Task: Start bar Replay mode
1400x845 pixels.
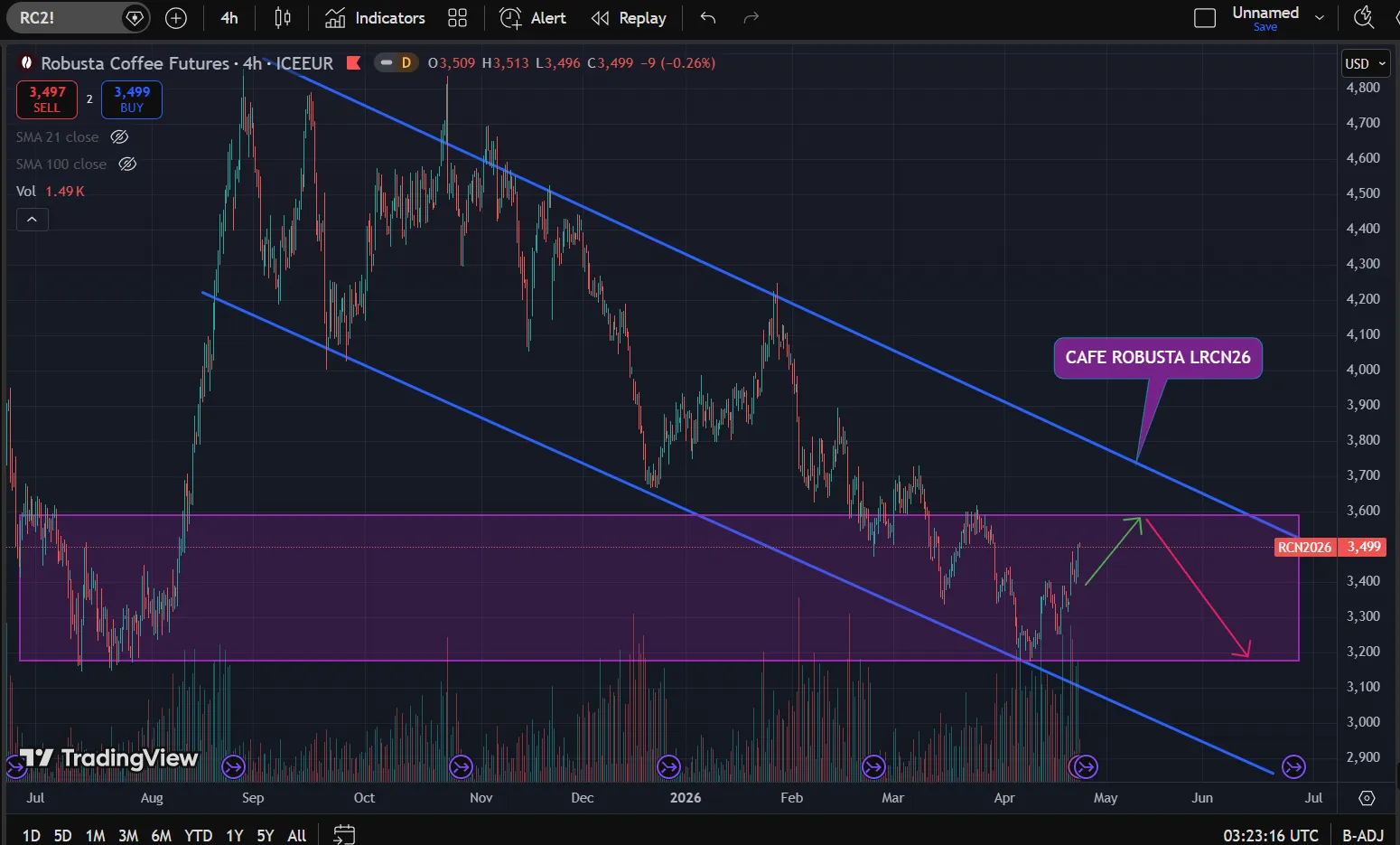Action: [x=629, y=18]
